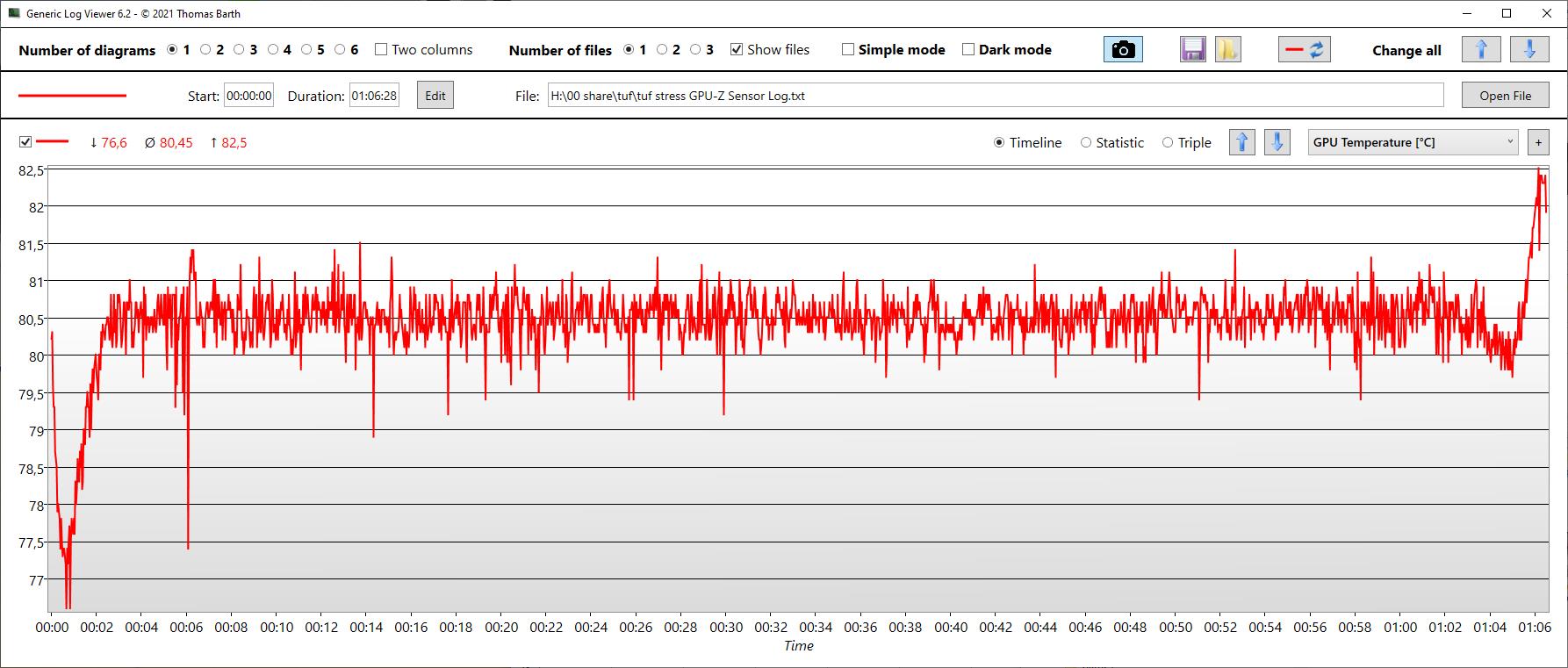Click the Change all up arrow
Viewport: 1568px width, 668px height.
click(1480, 50)
